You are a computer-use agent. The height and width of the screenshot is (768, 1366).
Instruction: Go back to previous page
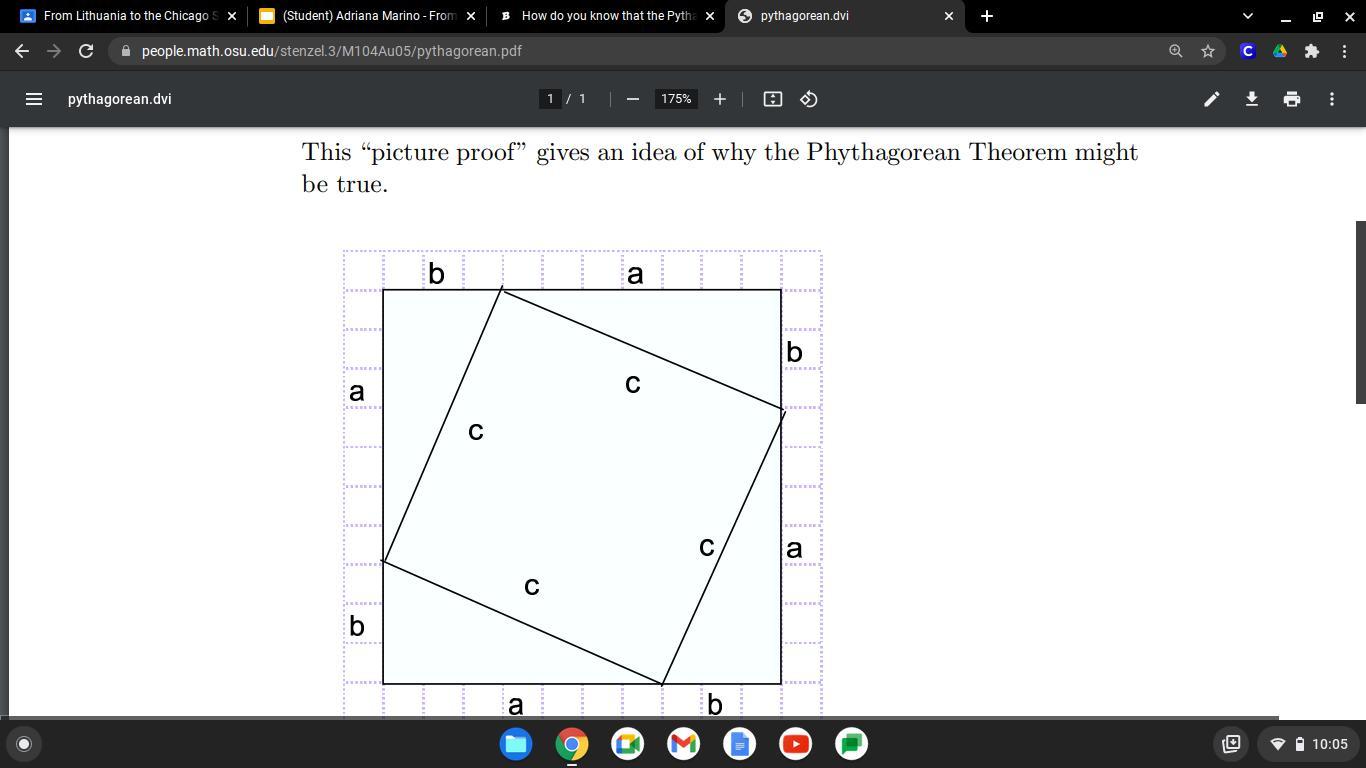[22, 51]
